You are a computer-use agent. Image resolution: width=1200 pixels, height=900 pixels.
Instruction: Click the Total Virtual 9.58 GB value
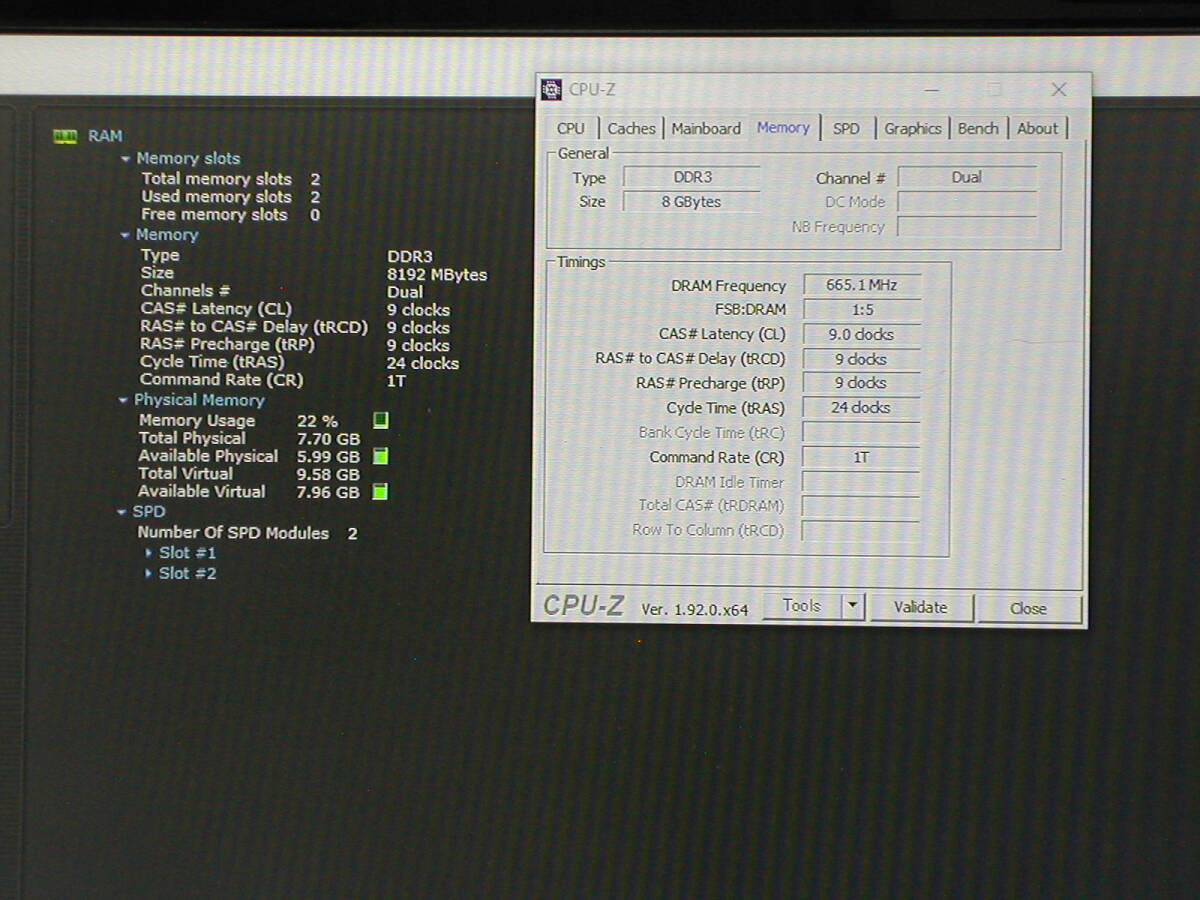(x=328, y=475)
